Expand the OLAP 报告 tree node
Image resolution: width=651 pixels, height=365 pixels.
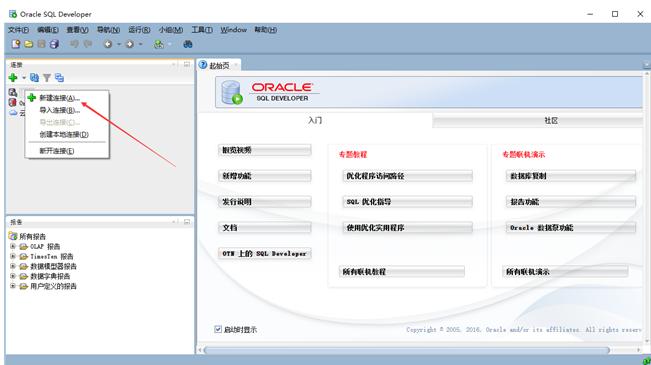point(13,246)
